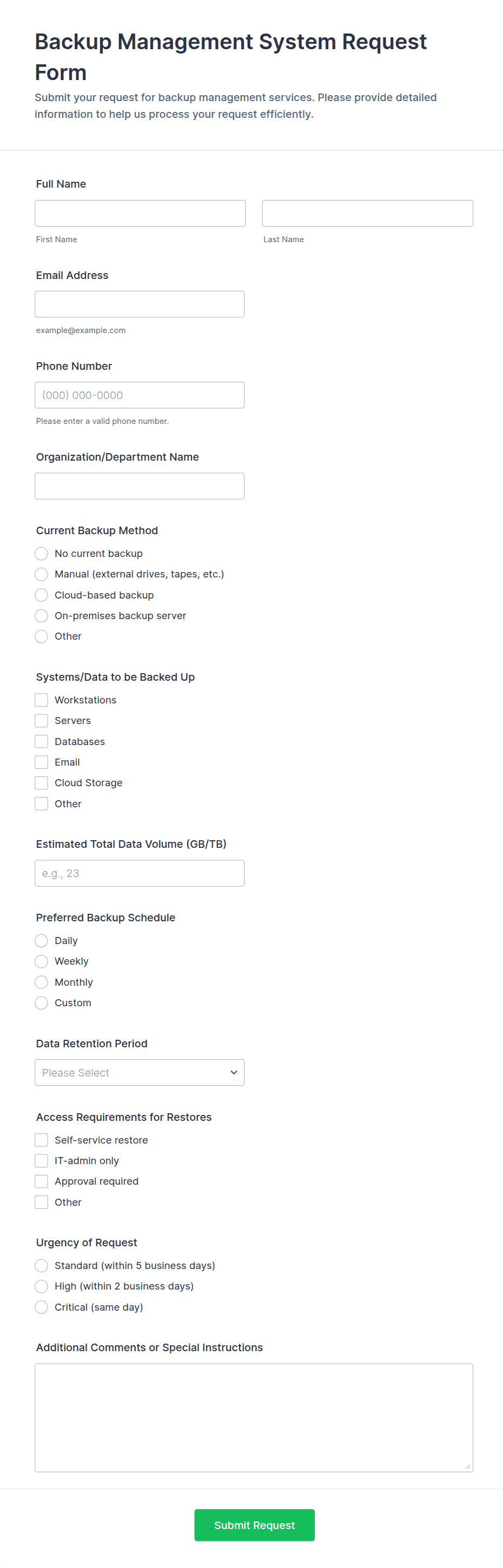The height and width of the screenshot is (1568, 503).
Task: Choose the Weekly schedule option
Action: pyautogui.click(x=41, y=961)
